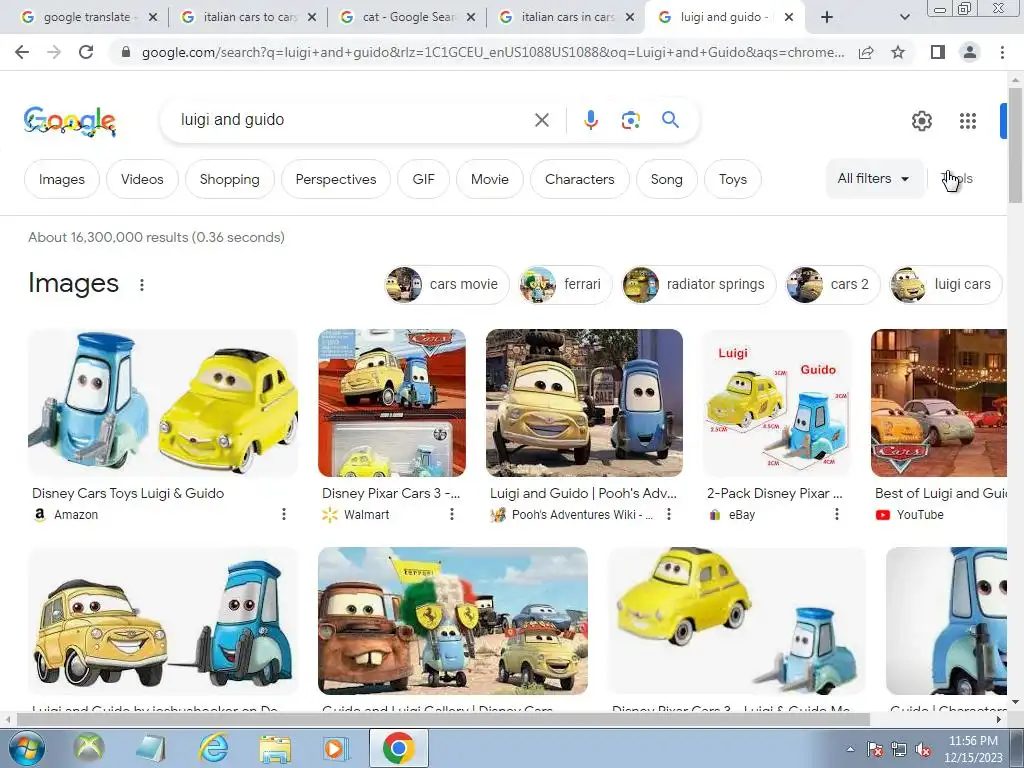Screen dimensions: 1024x768
Task: Expand the All filters dropdown
Action: coord(874,178)
